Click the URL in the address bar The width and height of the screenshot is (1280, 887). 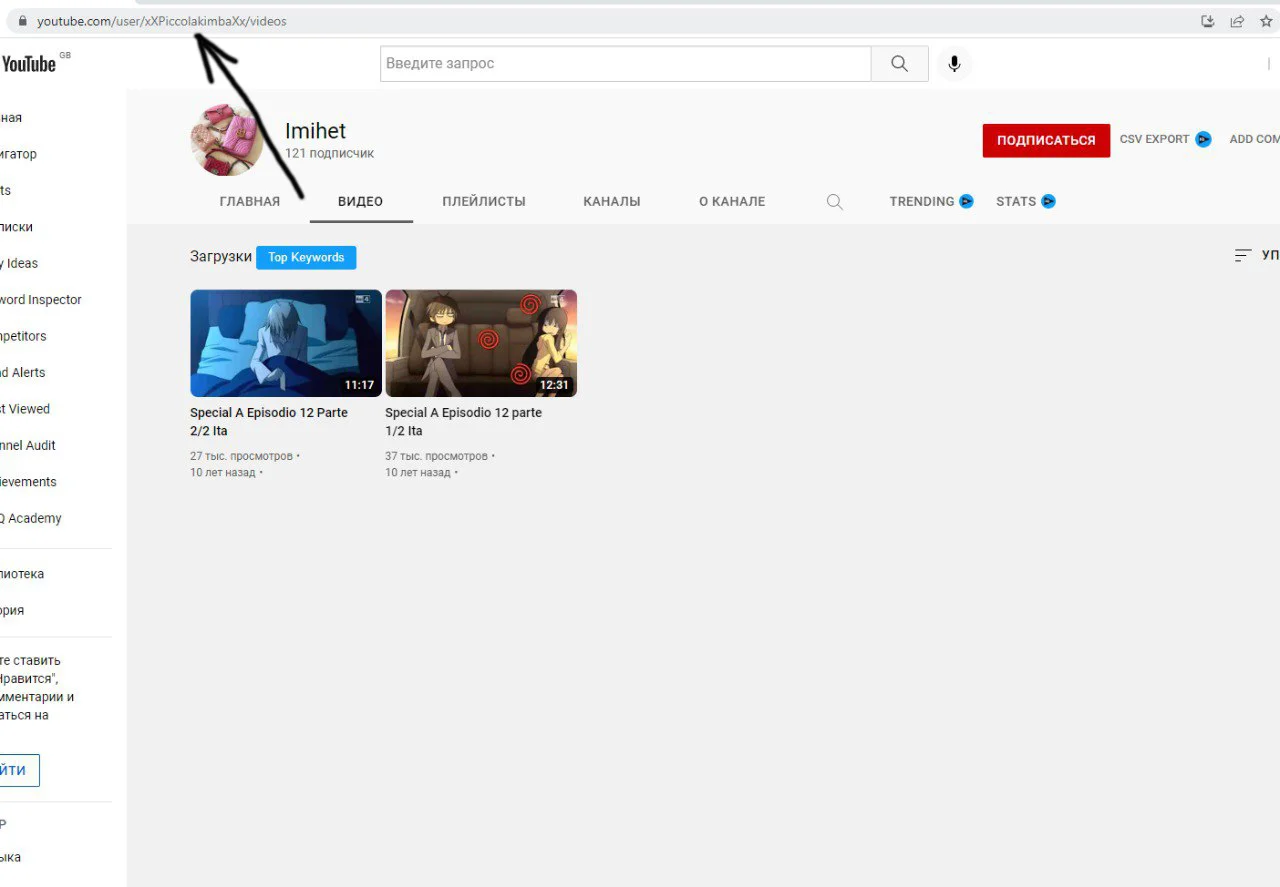point(162,21)
